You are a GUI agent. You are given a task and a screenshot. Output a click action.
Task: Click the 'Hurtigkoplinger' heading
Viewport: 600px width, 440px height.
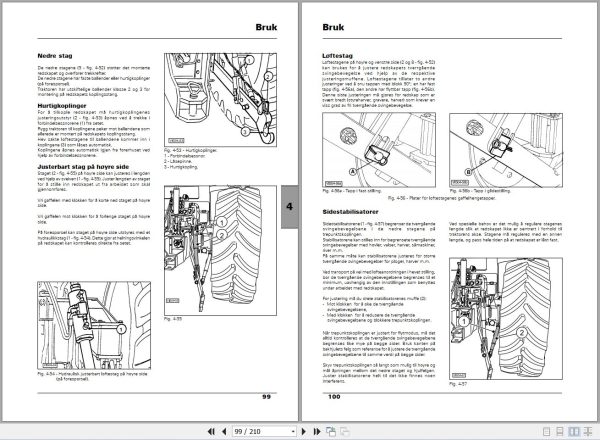pyautogui.click(x=62, y=106)
